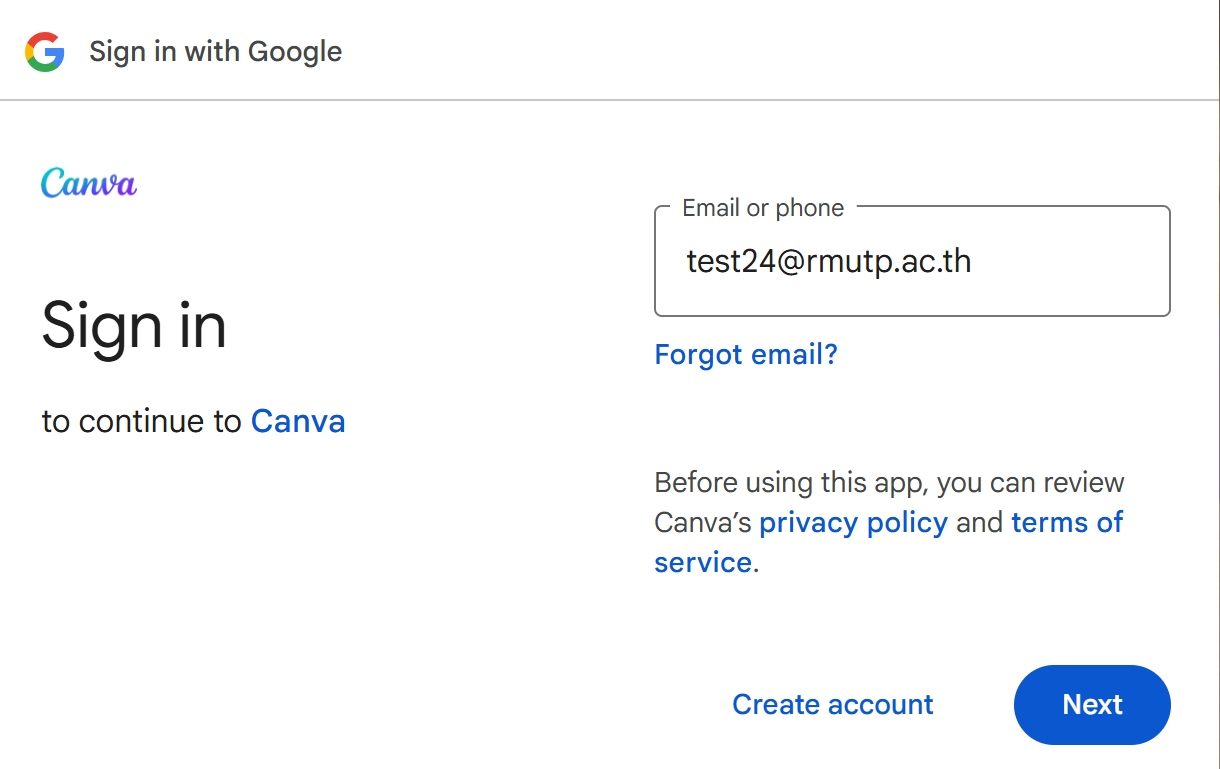1220x769 pixels.
Task: Click the blue Next button
Action: click(1092, 705)
